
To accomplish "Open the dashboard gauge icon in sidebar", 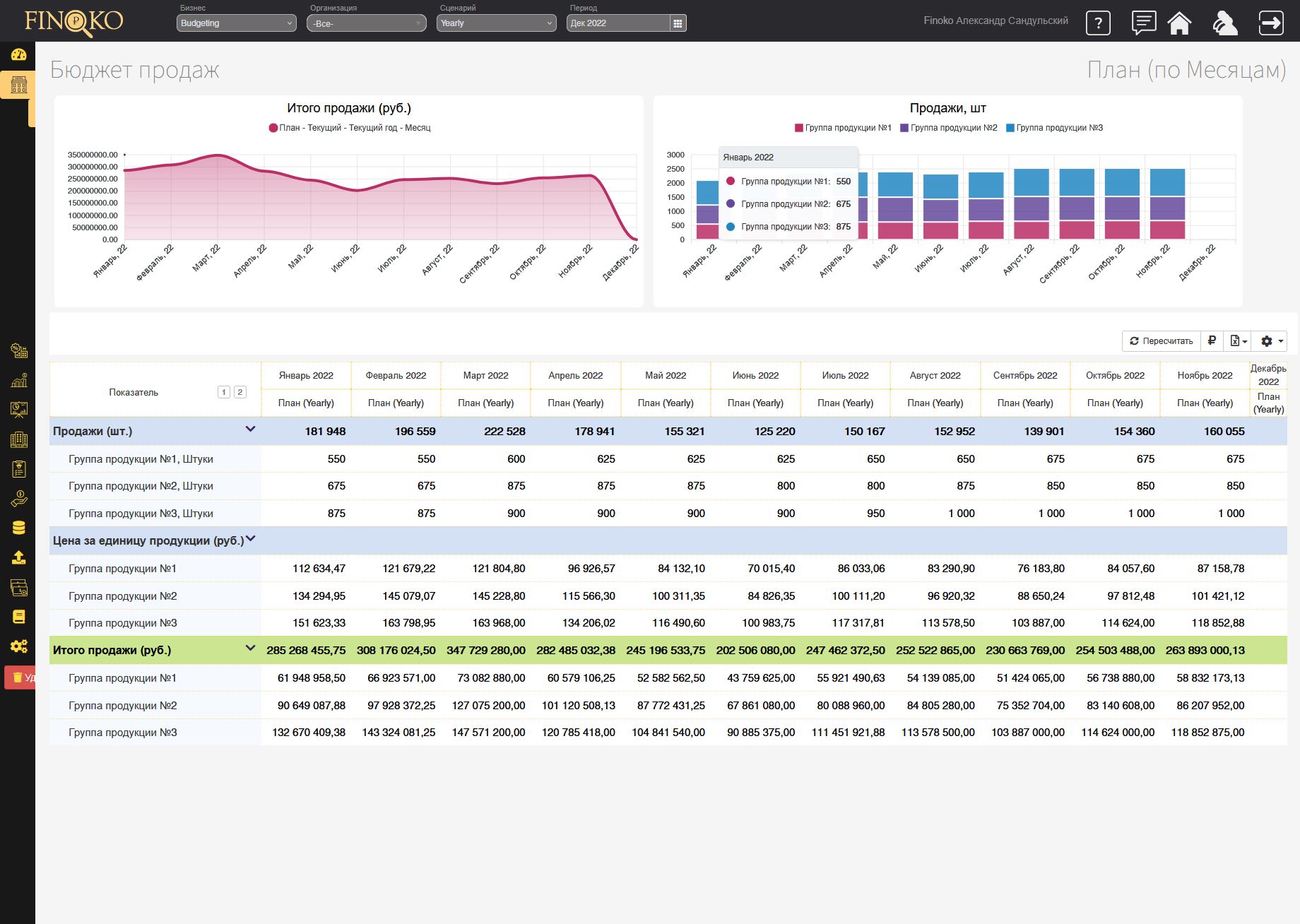I will pos(18,54).
